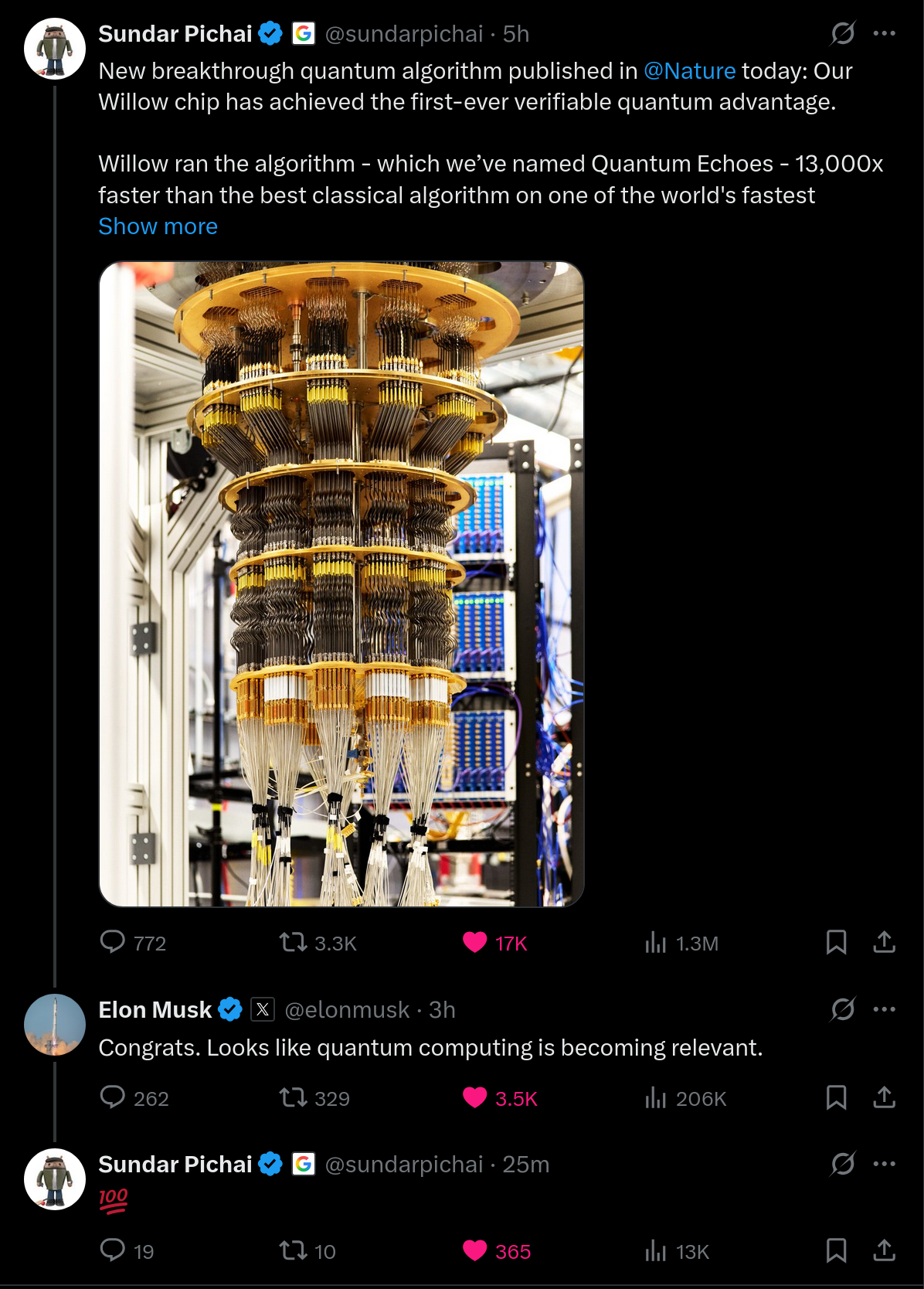
Task: Open more options on Sundar's 25m reply
Action: coord(884,1164)
